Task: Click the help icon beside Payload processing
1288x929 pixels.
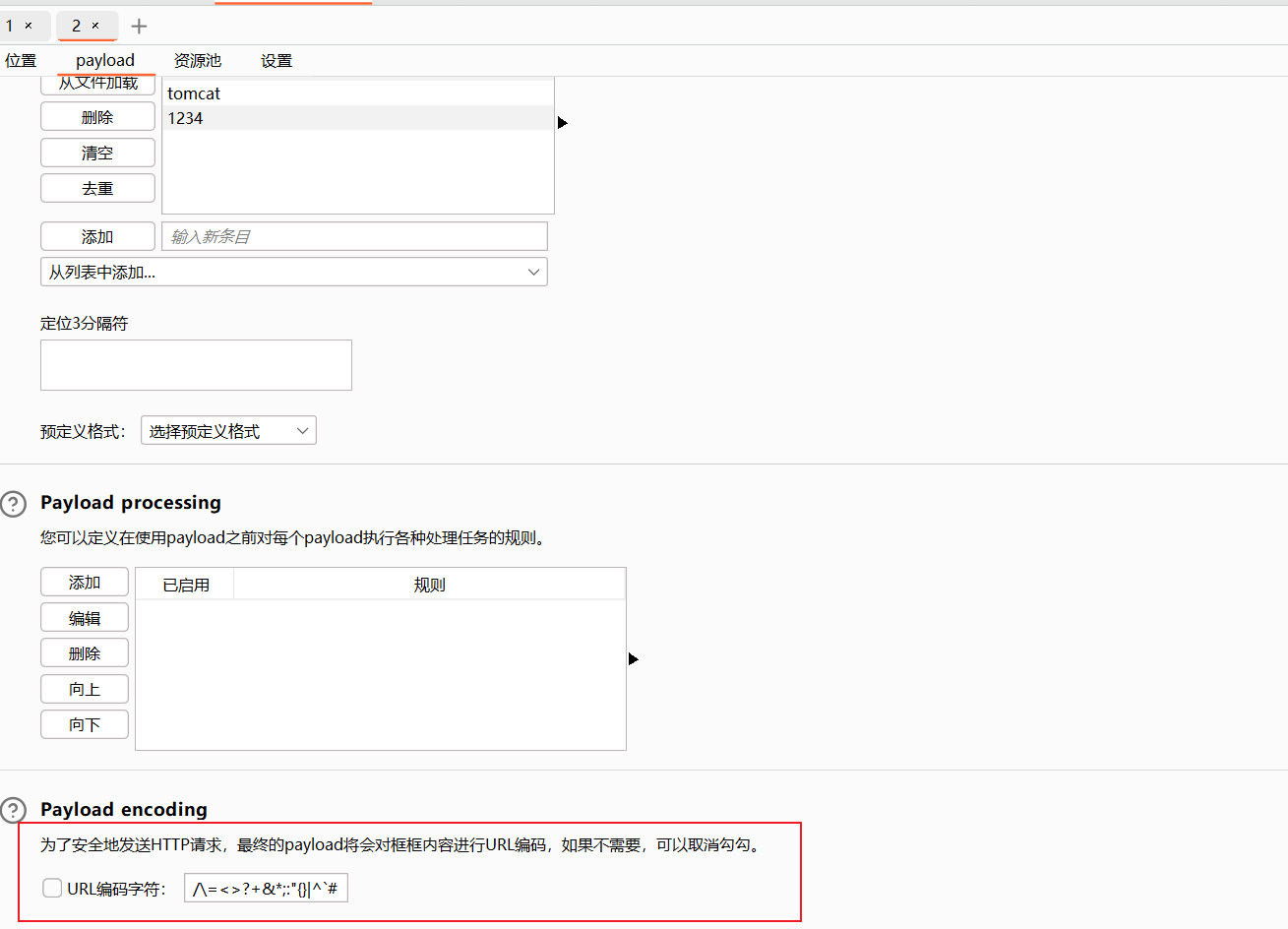Action: point(14,504)
